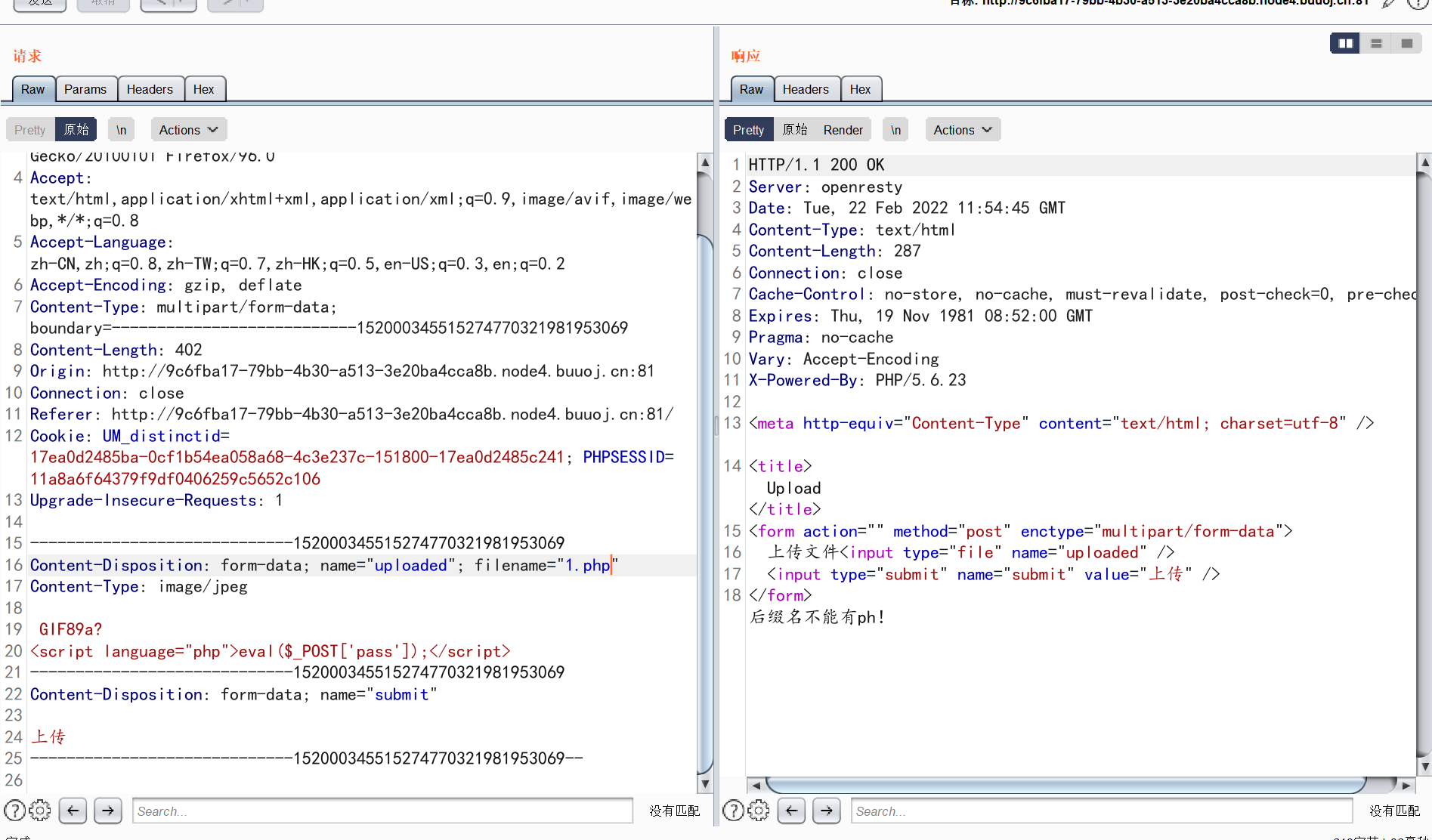Click HTTP/1.1 200 OK status line
The height and width of the screenshot is (840, 1432).
(817, 165)
